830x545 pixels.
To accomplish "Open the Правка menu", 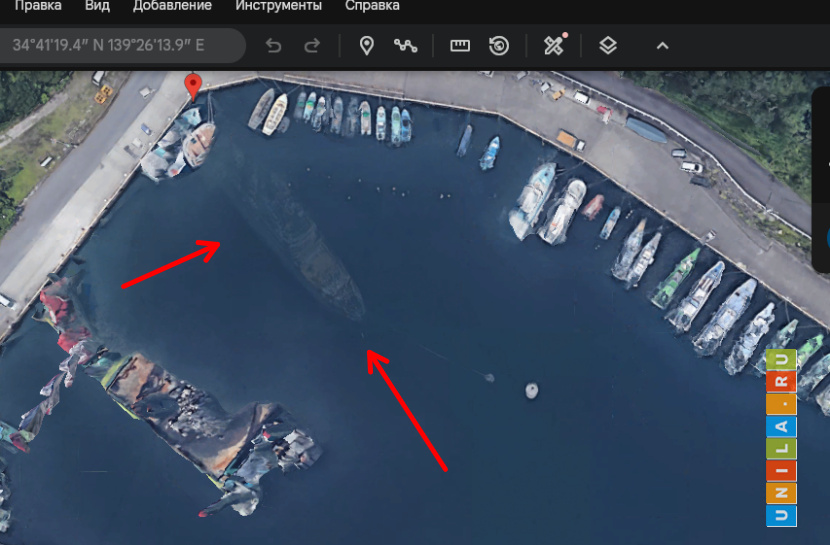I will (x=37, y=6).
